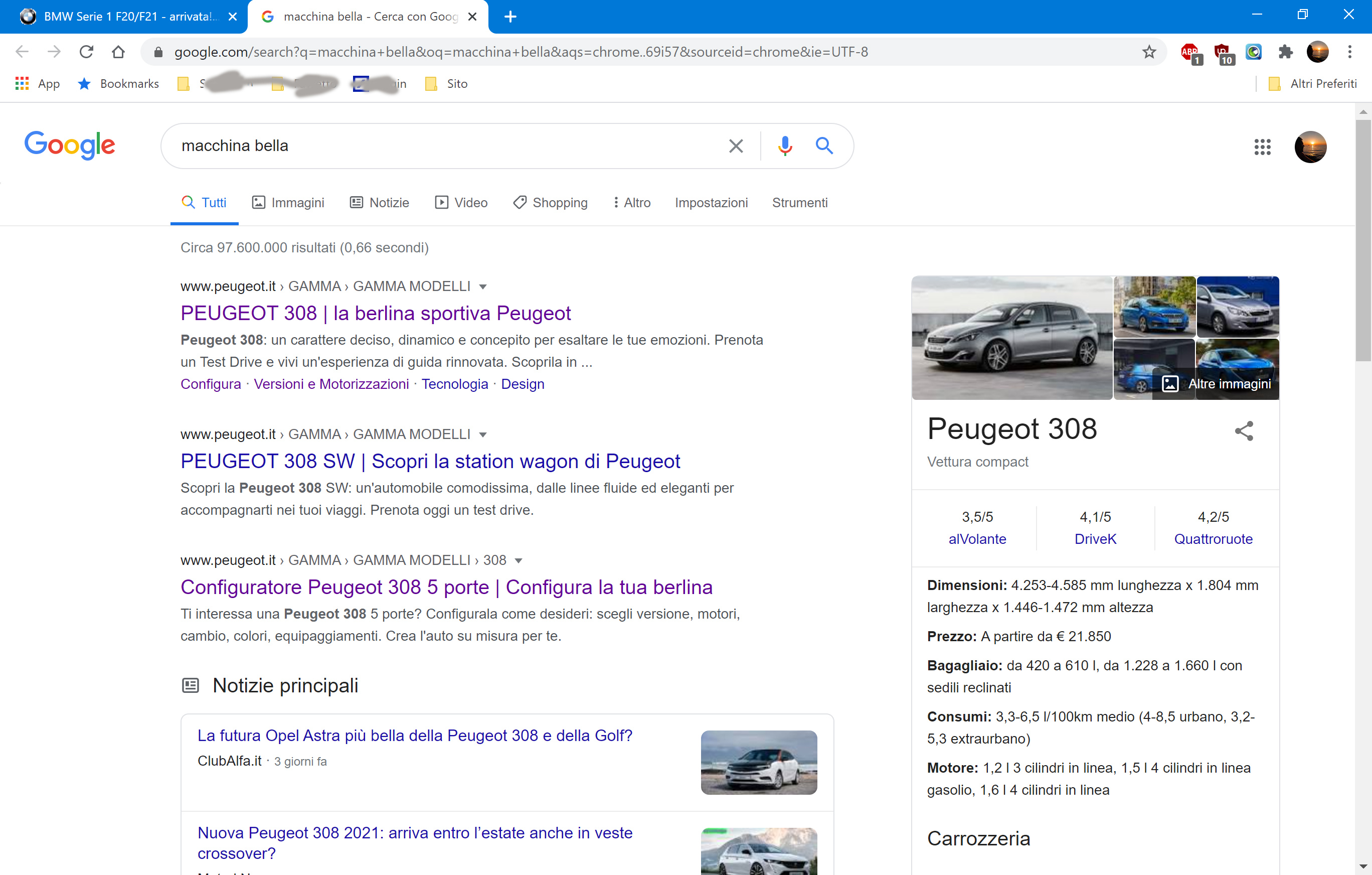
Task: Open Impostazioni search settings
Action: tap(711, 202)
